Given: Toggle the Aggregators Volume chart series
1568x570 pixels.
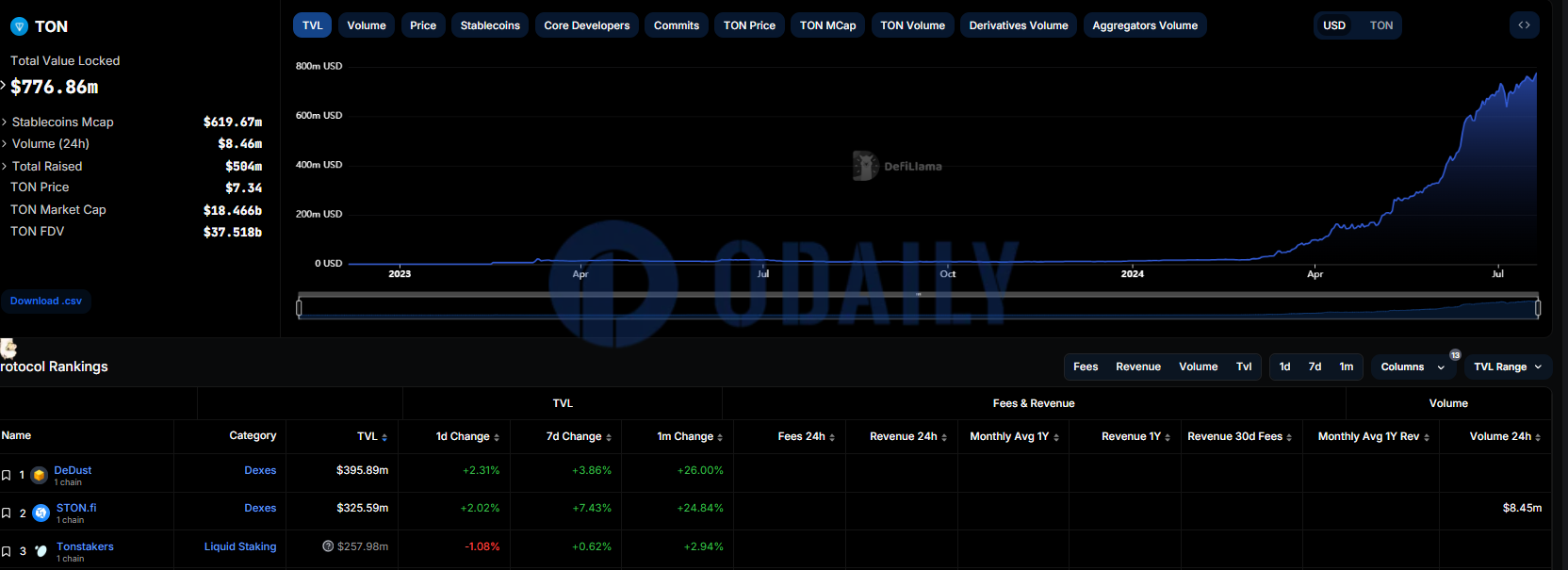Looking at the screenshot, I should coord(1145,25).
